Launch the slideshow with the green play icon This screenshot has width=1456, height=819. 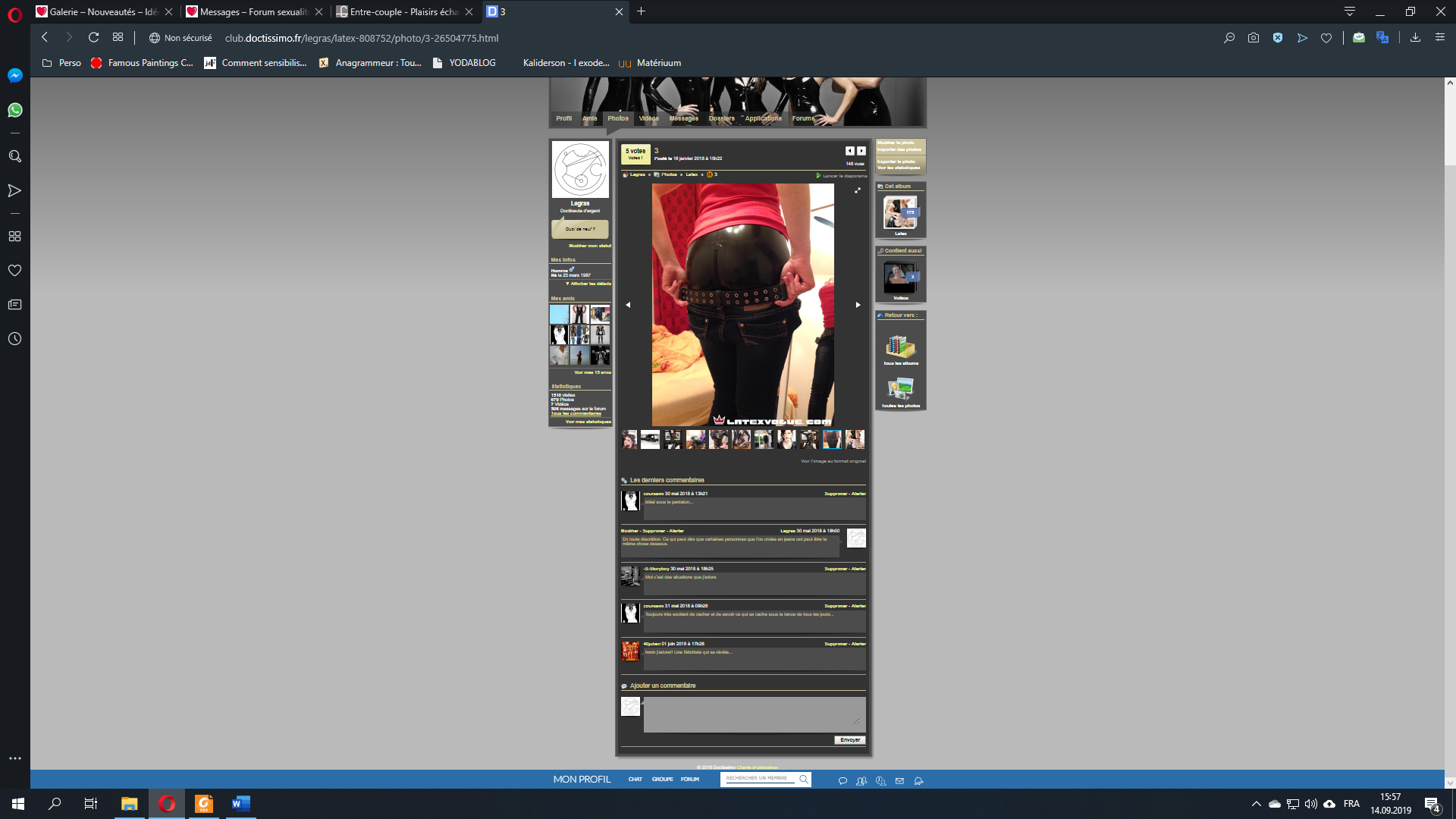[x=818, y=176]
